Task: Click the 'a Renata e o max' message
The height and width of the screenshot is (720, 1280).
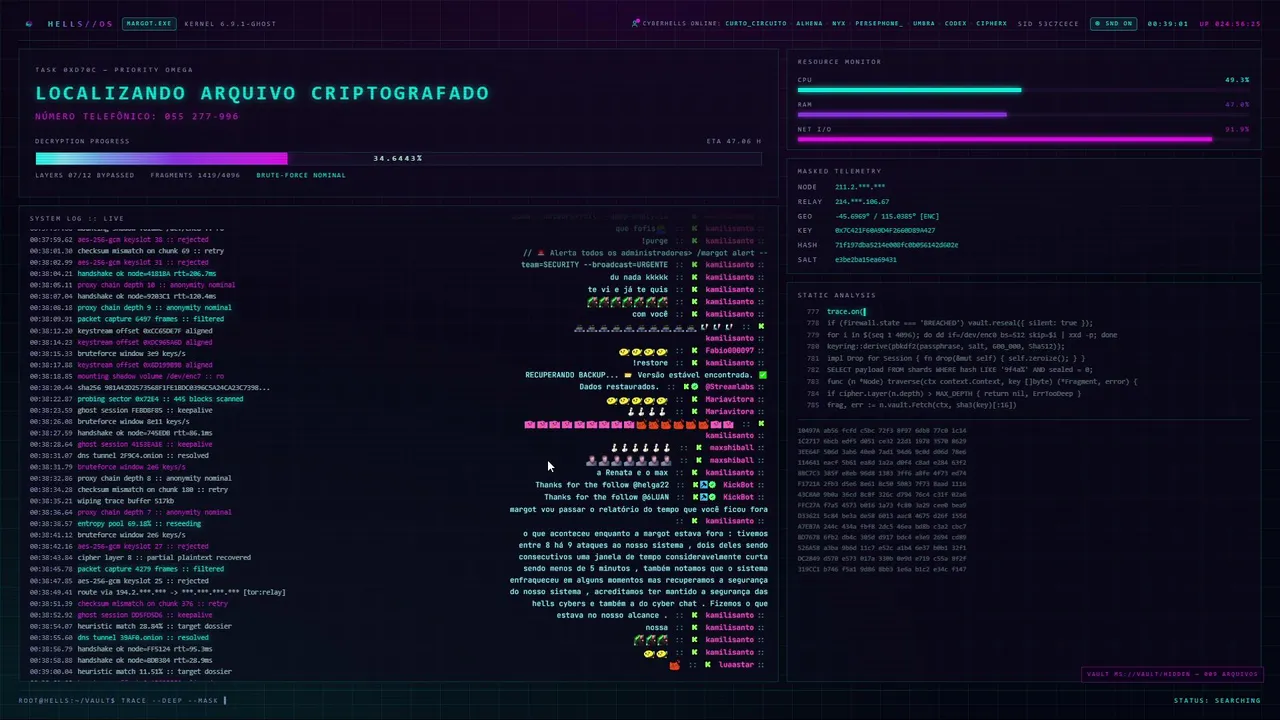Action: point(632,472)
